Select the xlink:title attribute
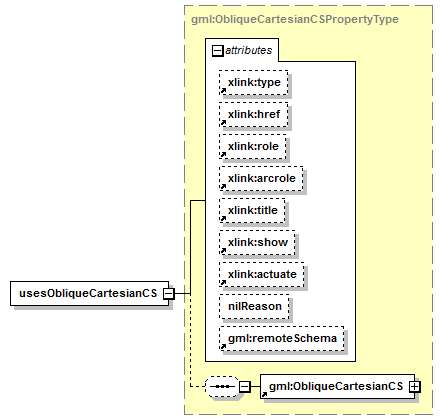Image resolution: width=444 pixels, height=420 pixels. click(252, 210)
